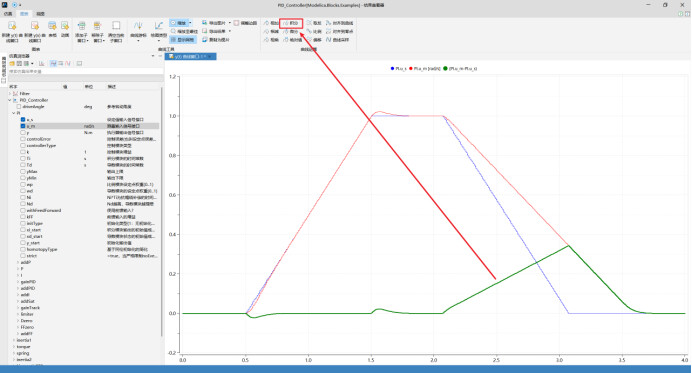Viewport: 692px width, 373px height.
Task: Click 曲线采样 curve sampling tool
Action: click(338, 40)
